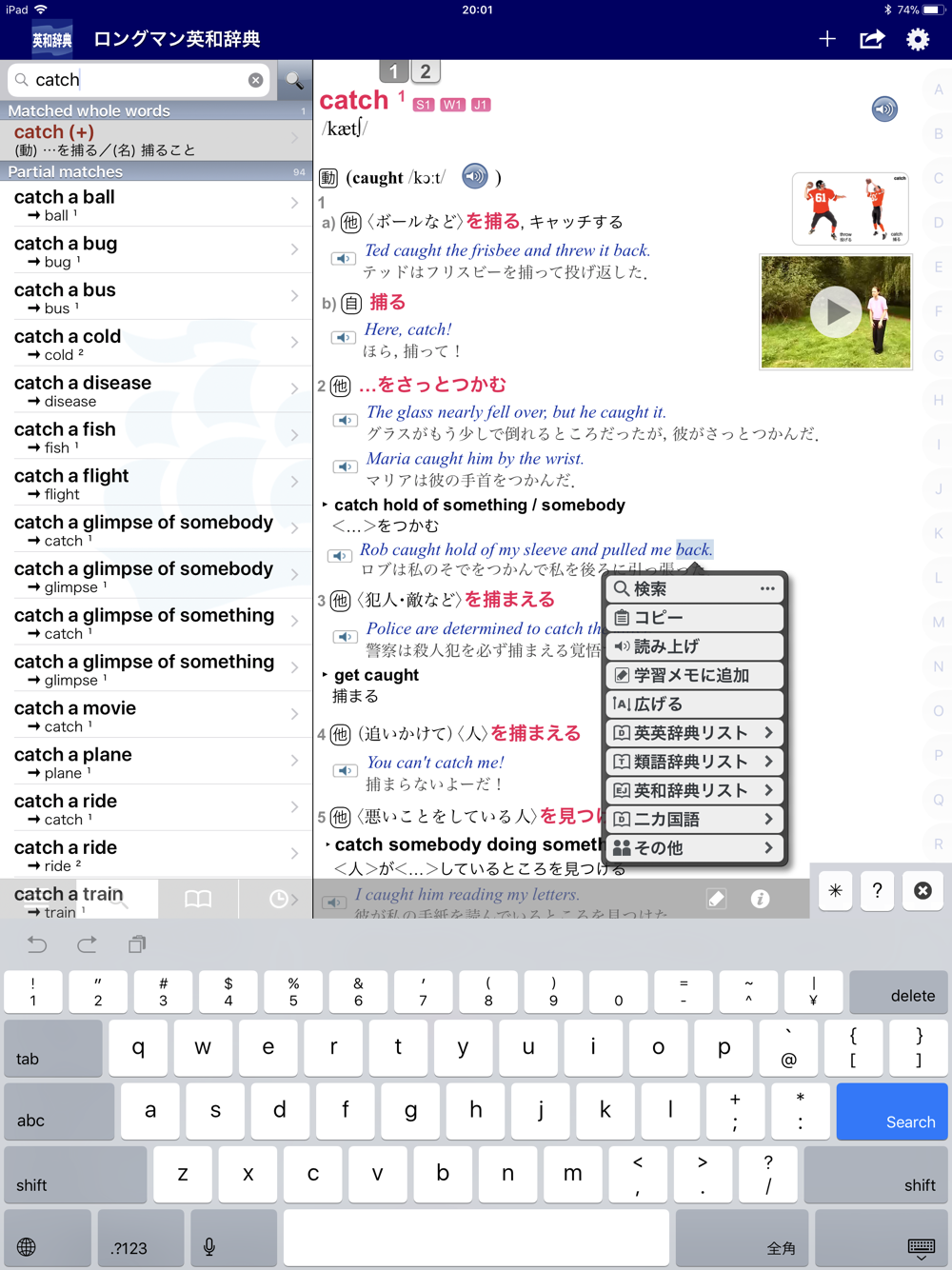Play caught pronunciation speaker icon

[x=474, y=176]
